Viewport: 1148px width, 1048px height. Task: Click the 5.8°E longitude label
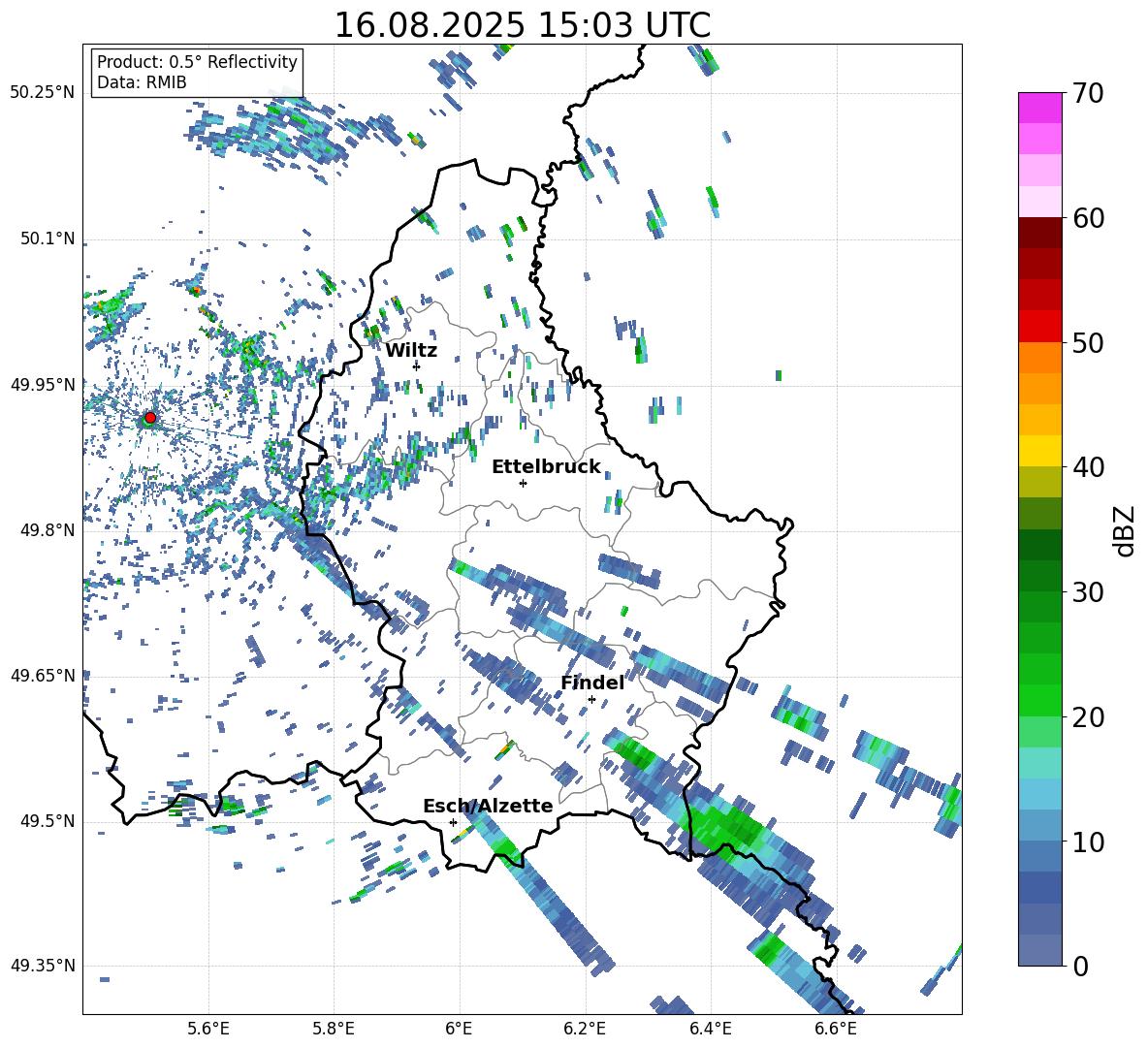(334, 1029)
